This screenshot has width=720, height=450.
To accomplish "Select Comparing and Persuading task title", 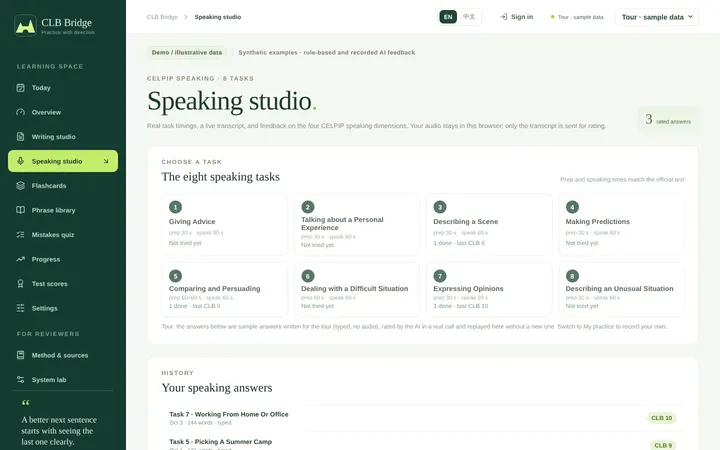I will pos(214,288).
